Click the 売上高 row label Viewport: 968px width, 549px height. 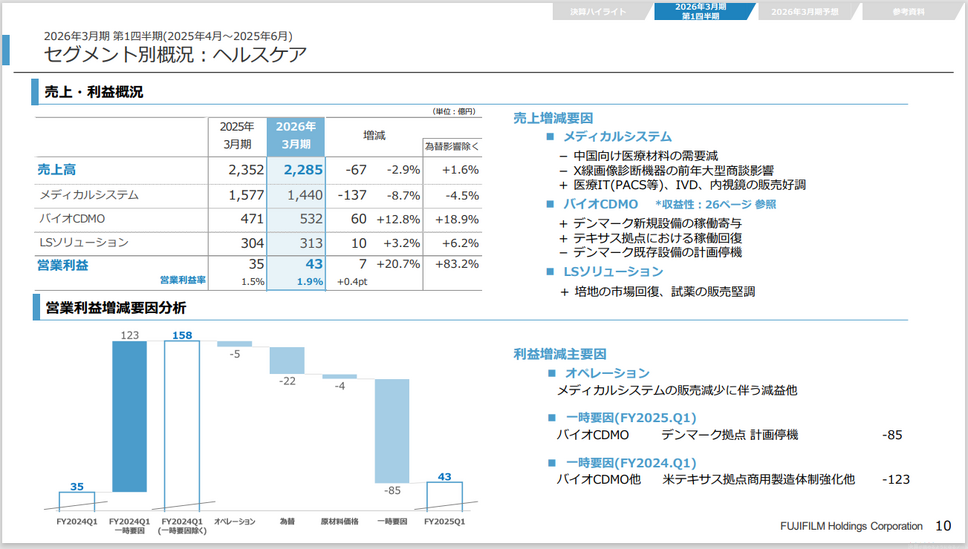57,169
